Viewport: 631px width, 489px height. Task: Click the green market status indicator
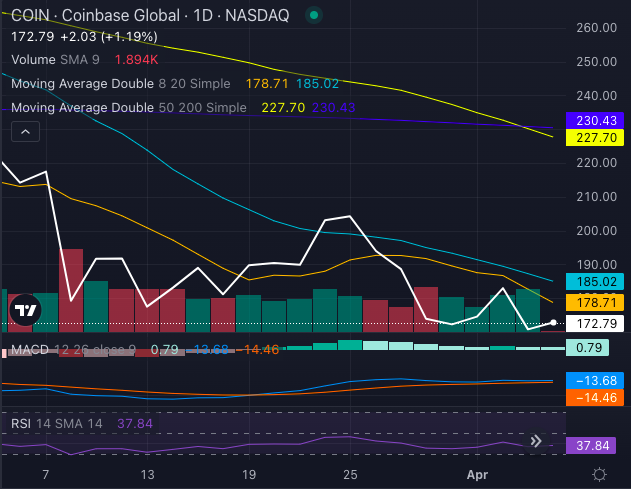tap(314, 16)
